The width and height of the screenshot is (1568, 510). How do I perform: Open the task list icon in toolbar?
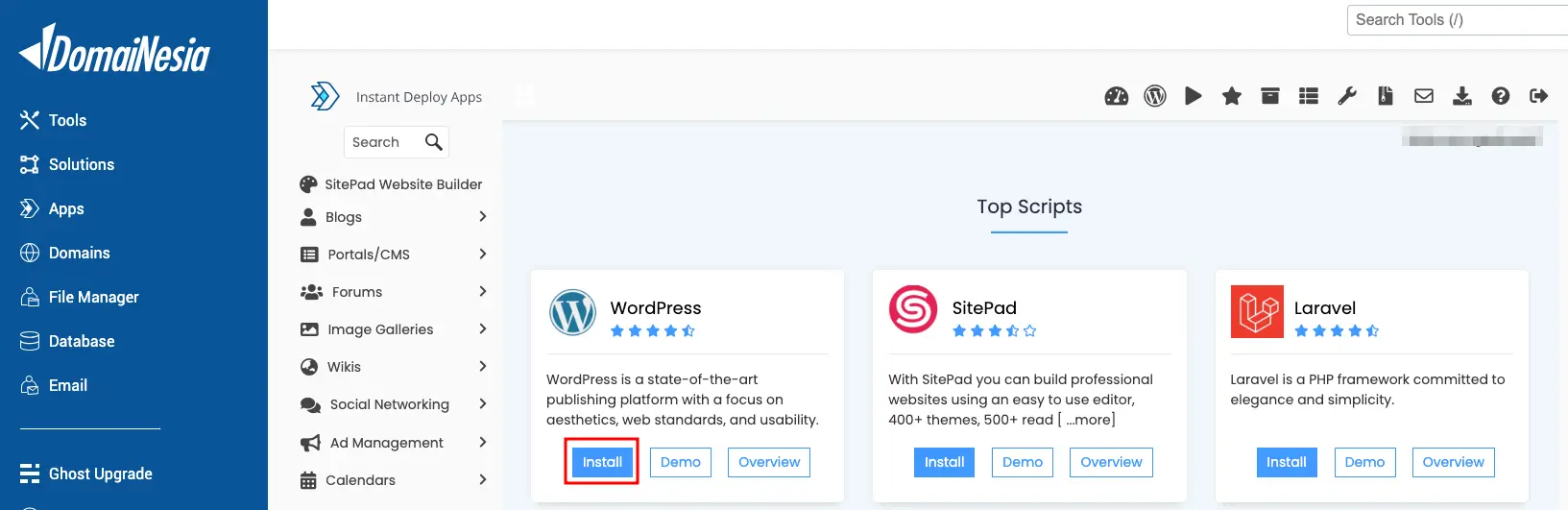pos(1309,96)
